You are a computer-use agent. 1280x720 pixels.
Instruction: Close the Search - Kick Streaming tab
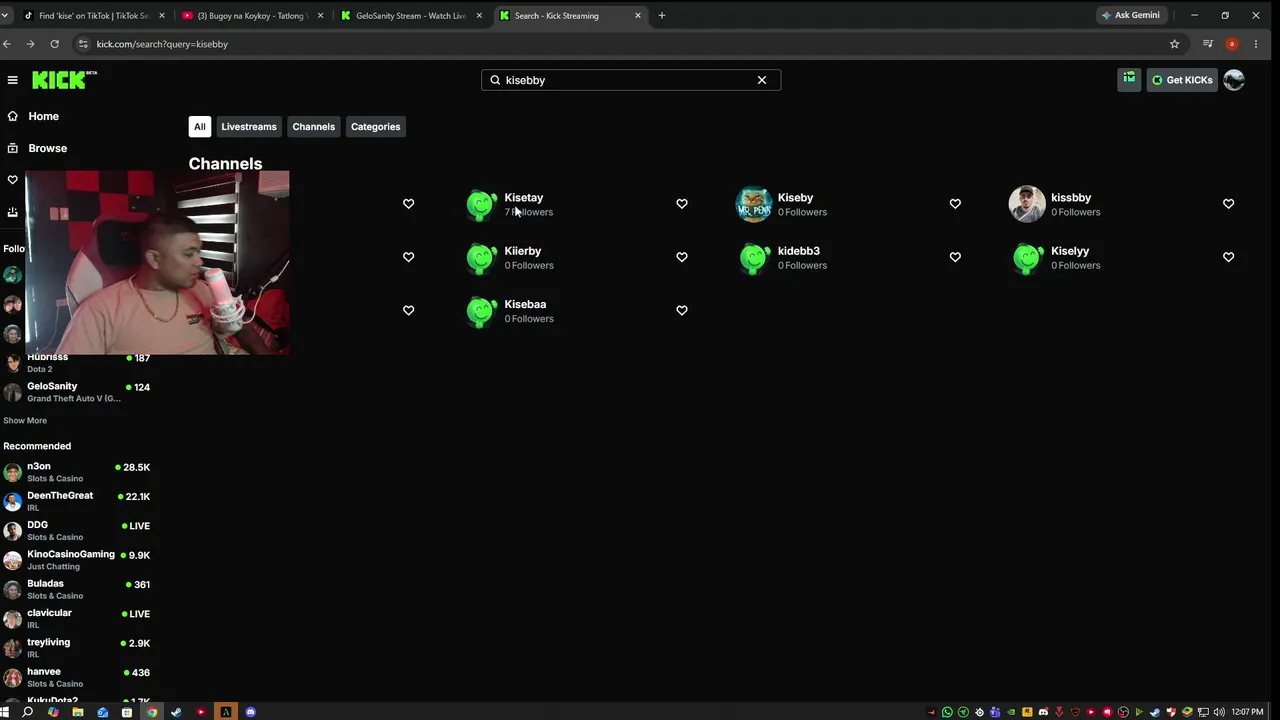[638, 16]
